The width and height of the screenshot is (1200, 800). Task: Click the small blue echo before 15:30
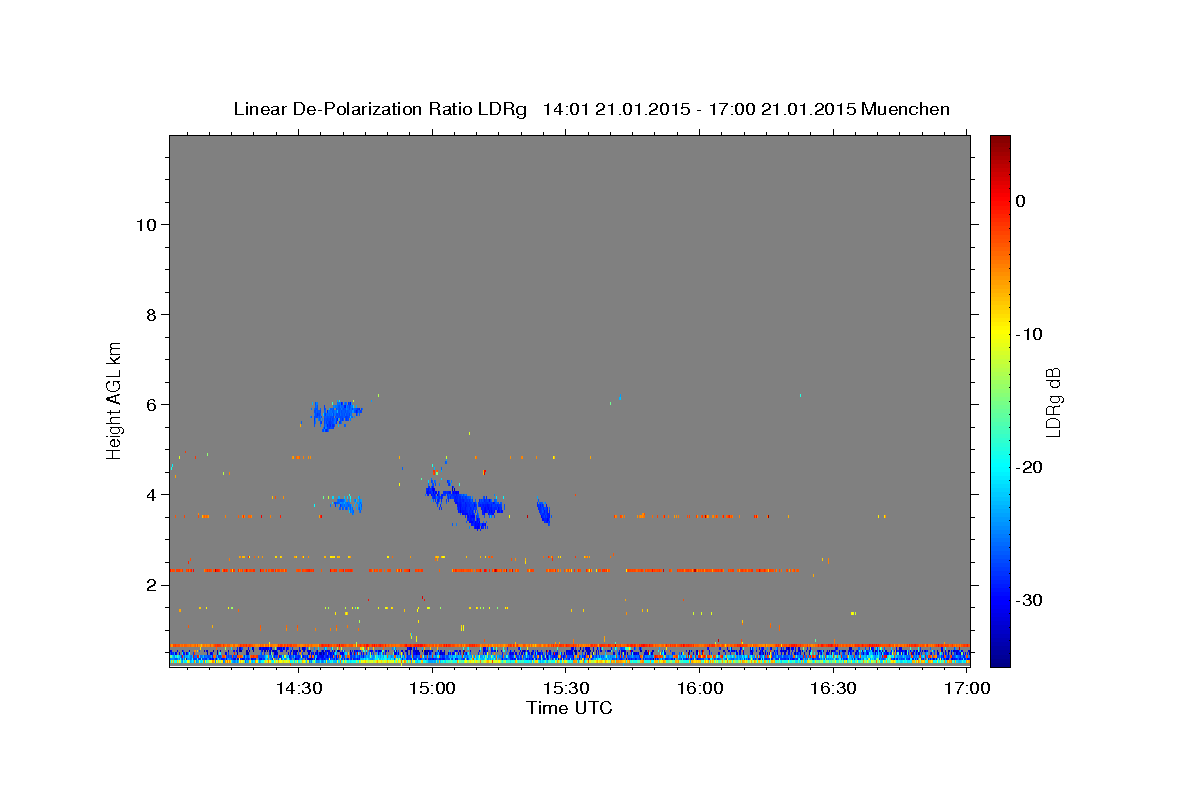coord(544,512)
